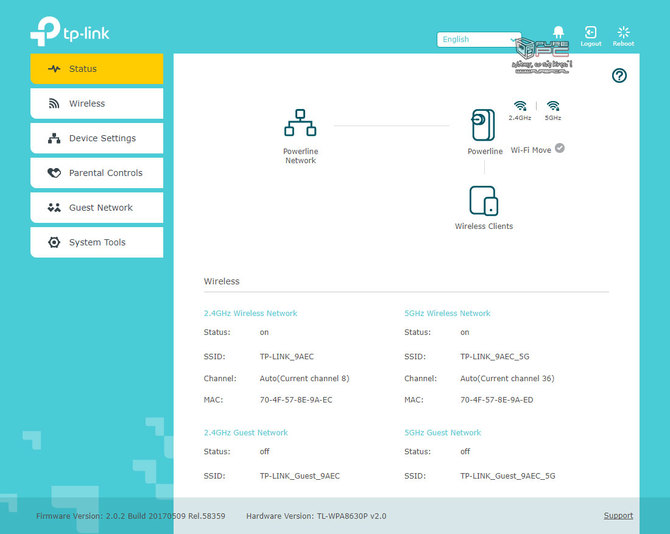Click the MAC value 70-4F-57-8E-9A-ED
Screen dimensions: 670x534
click(497, 400)
